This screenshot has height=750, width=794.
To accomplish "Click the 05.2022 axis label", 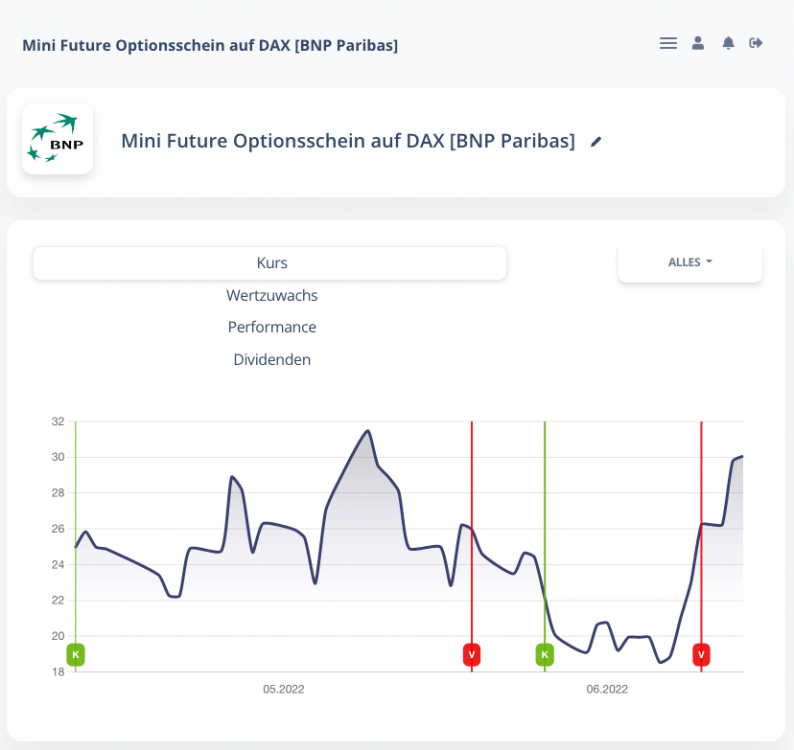I will coord(284,689).
